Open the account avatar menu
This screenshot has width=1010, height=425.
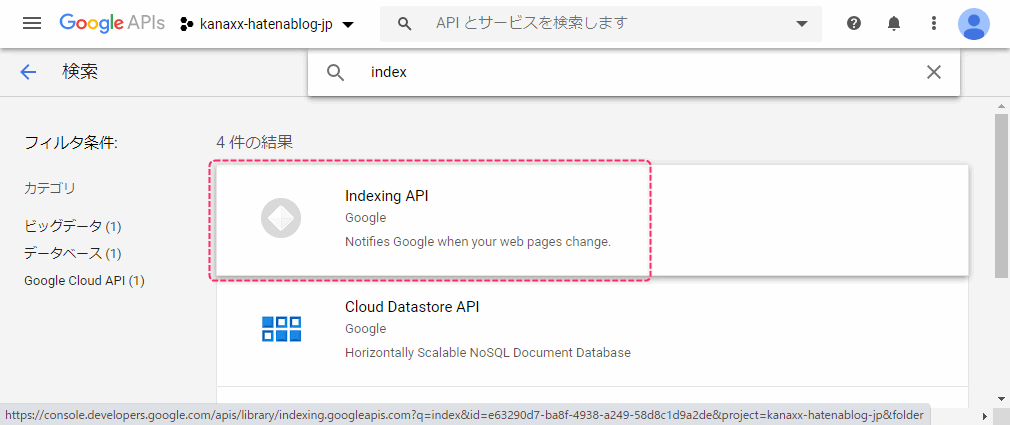(x=974, y=24)
